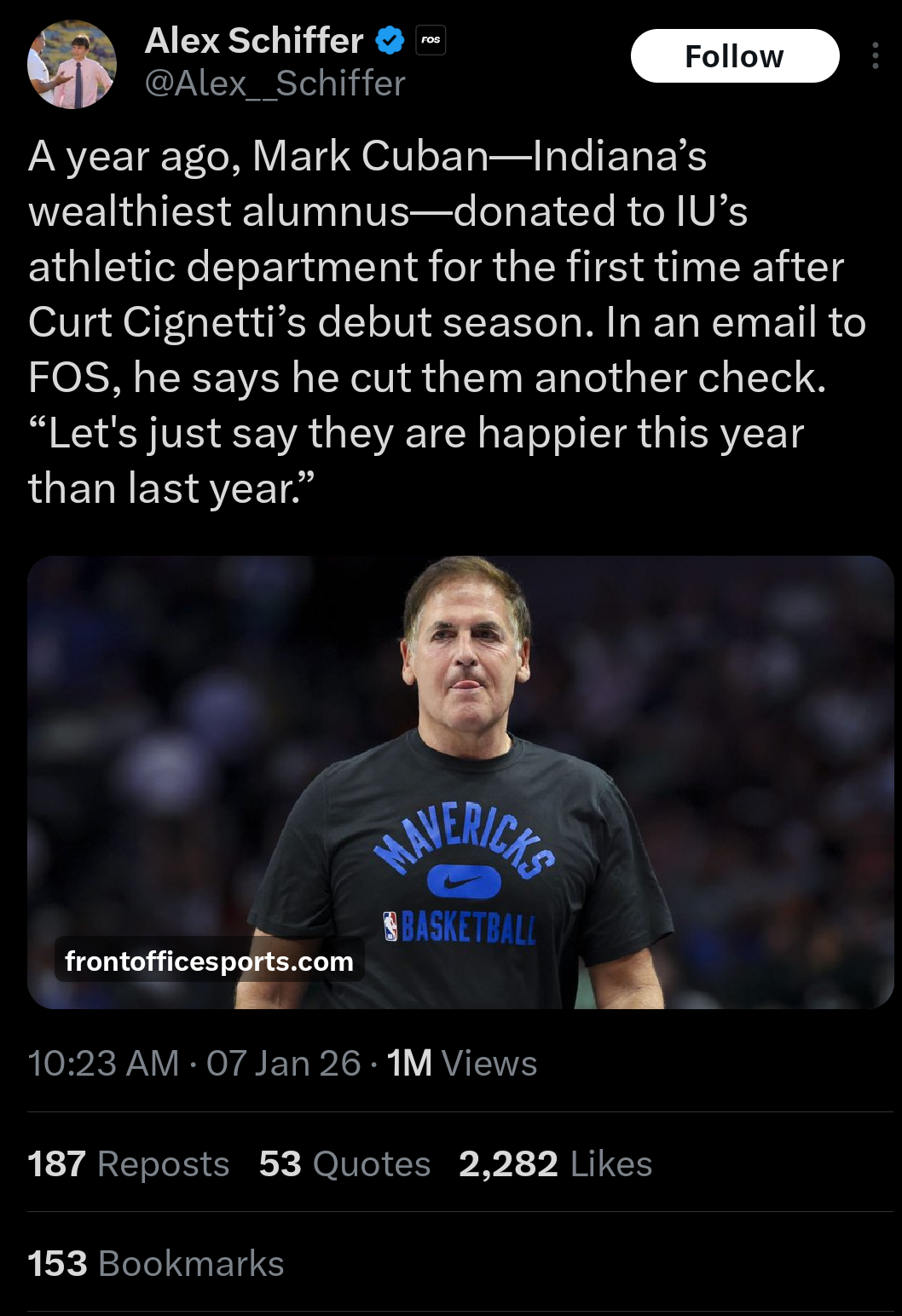Image resolution: width=902 pixels, height=1316 pixels.
Task: Show the 2,282 Likes list
Action: [x=556, y=1163]
